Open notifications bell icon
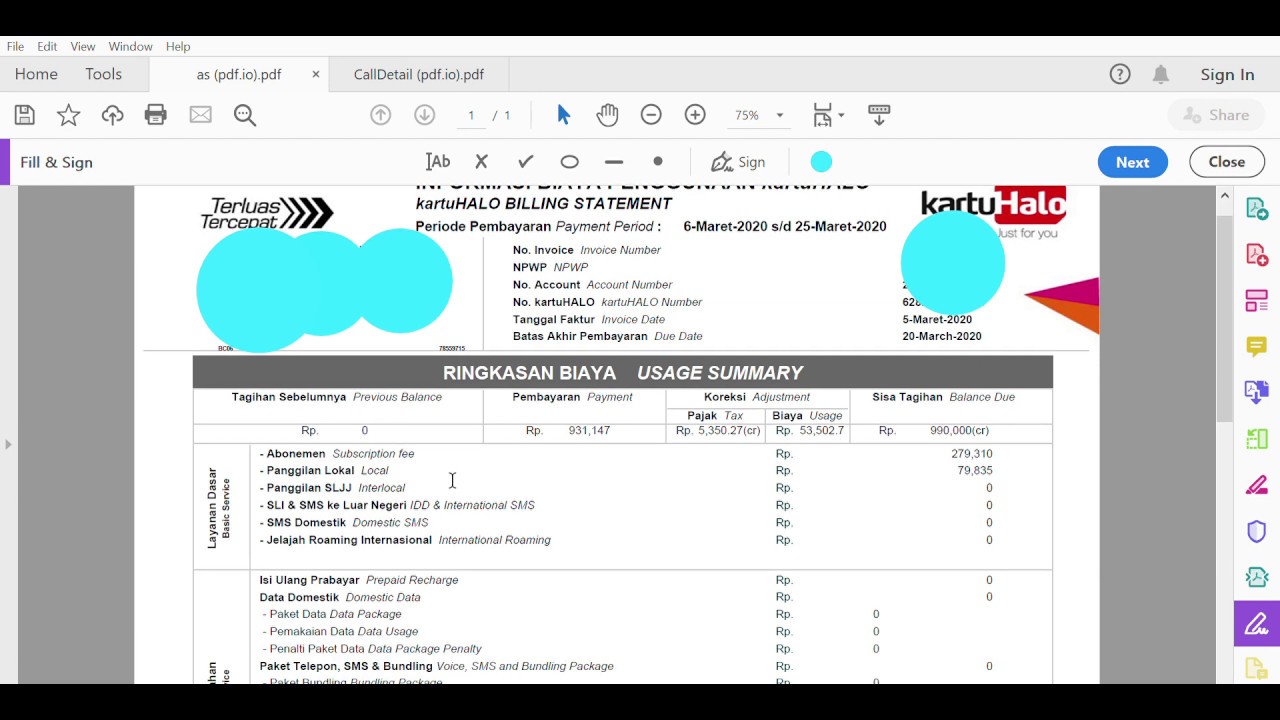The height and width of the screenshot is (720, 1280). coord(1161,74)
